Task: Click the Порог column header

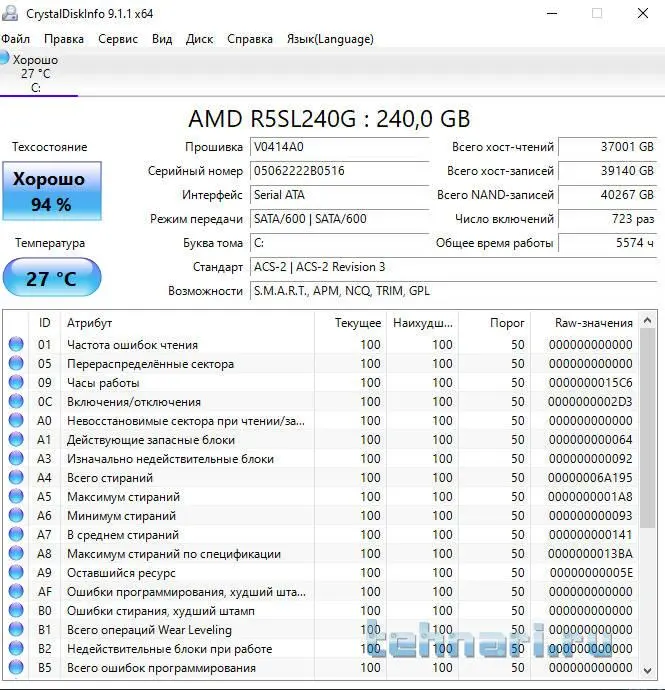Action: 495,323
